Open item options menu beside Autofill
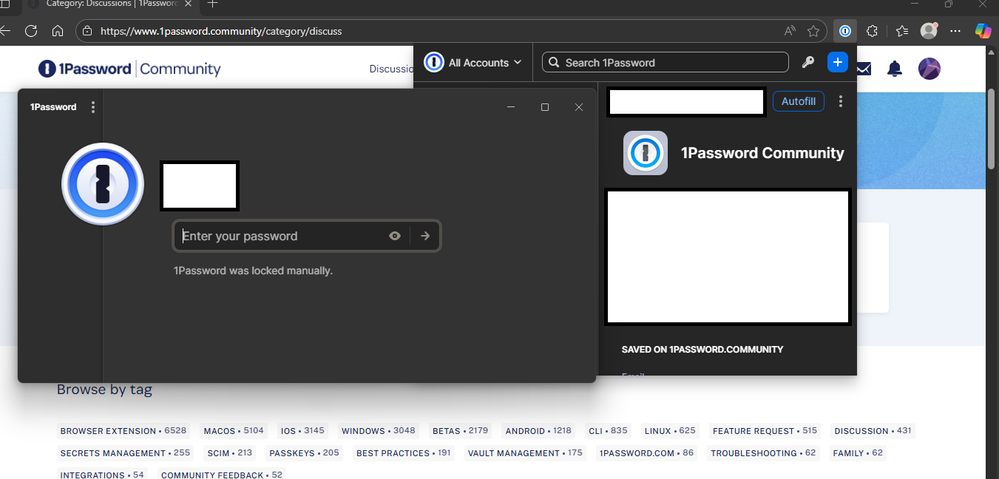Image resolution: width=999 pixels, height=479 pixels. click(841, 101)
